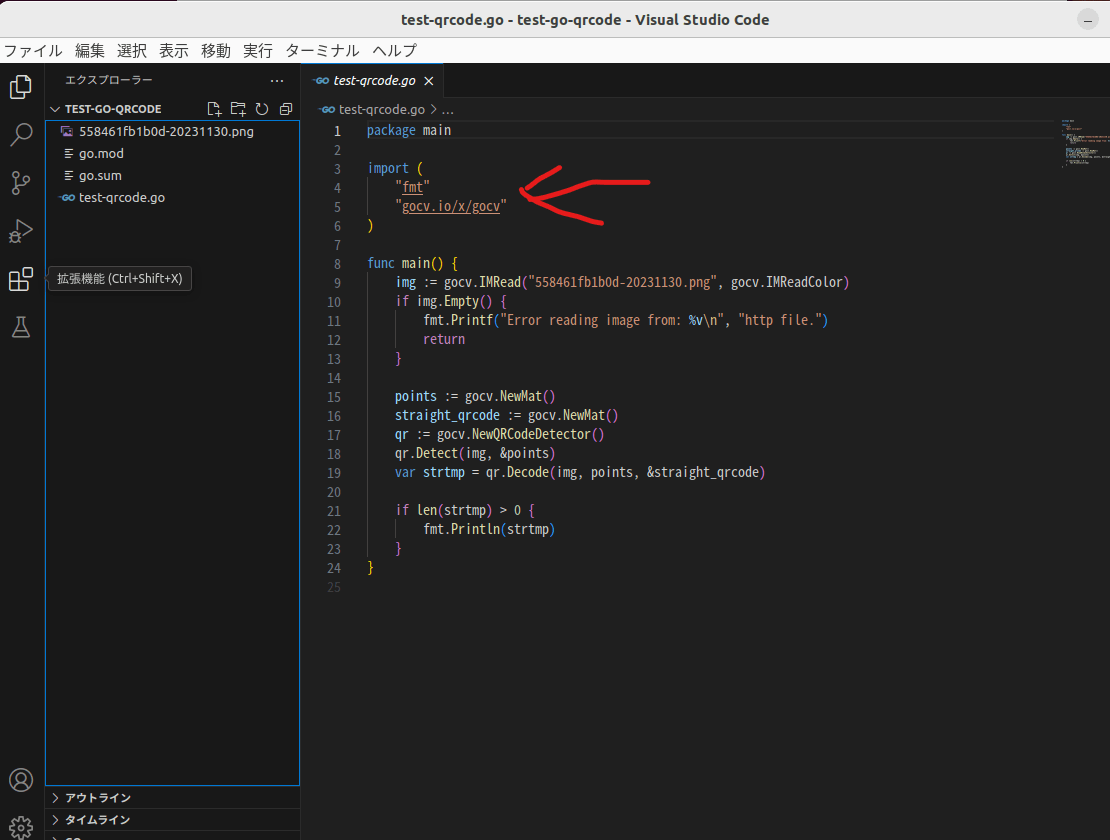The width and height of the screenshot is (1110, 840).
Task: Open the 編集 menu
Action: tap(90, 51)
